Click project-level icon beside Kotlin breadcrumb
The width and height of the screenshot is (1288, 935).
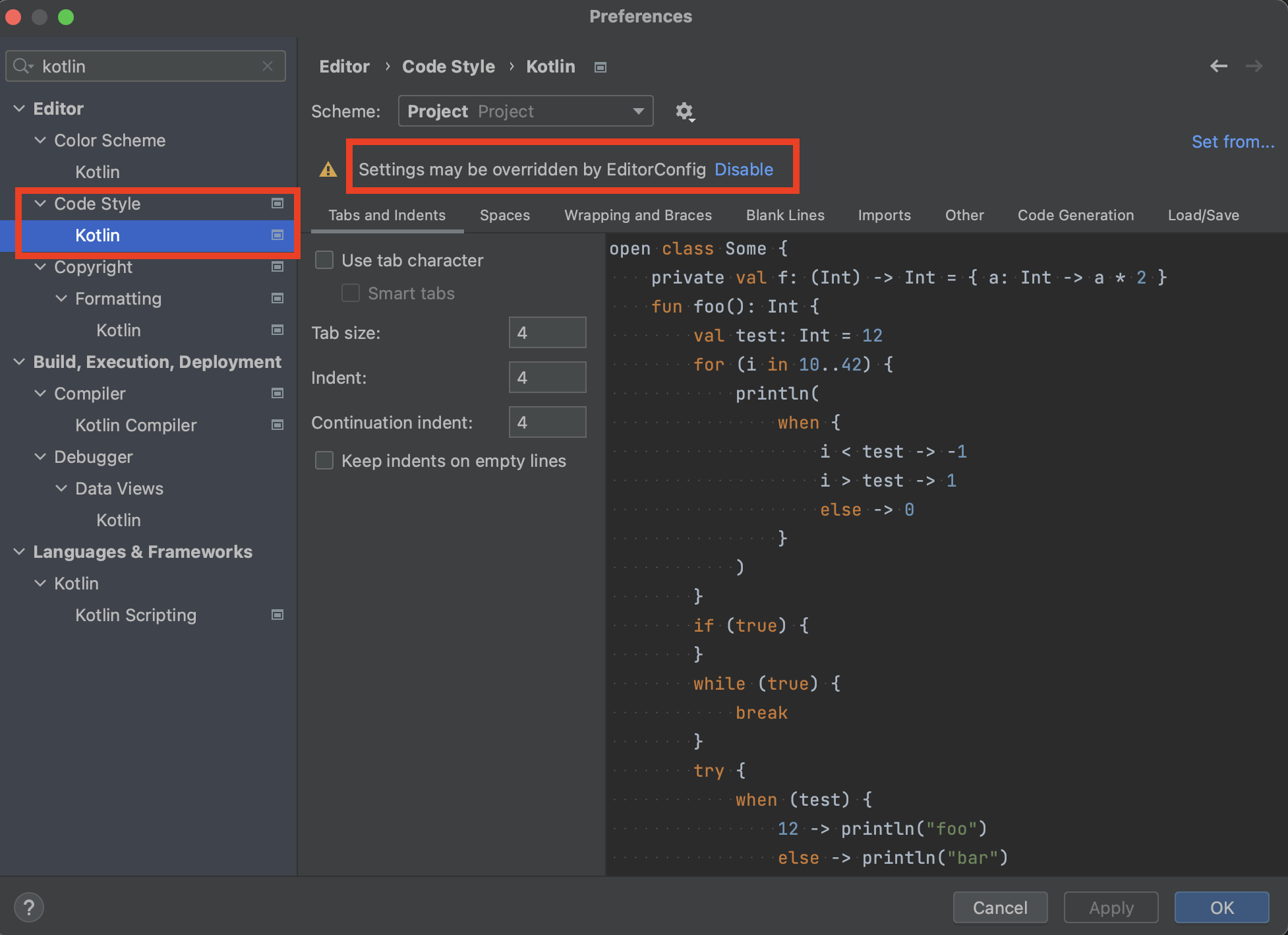(600, 67)
